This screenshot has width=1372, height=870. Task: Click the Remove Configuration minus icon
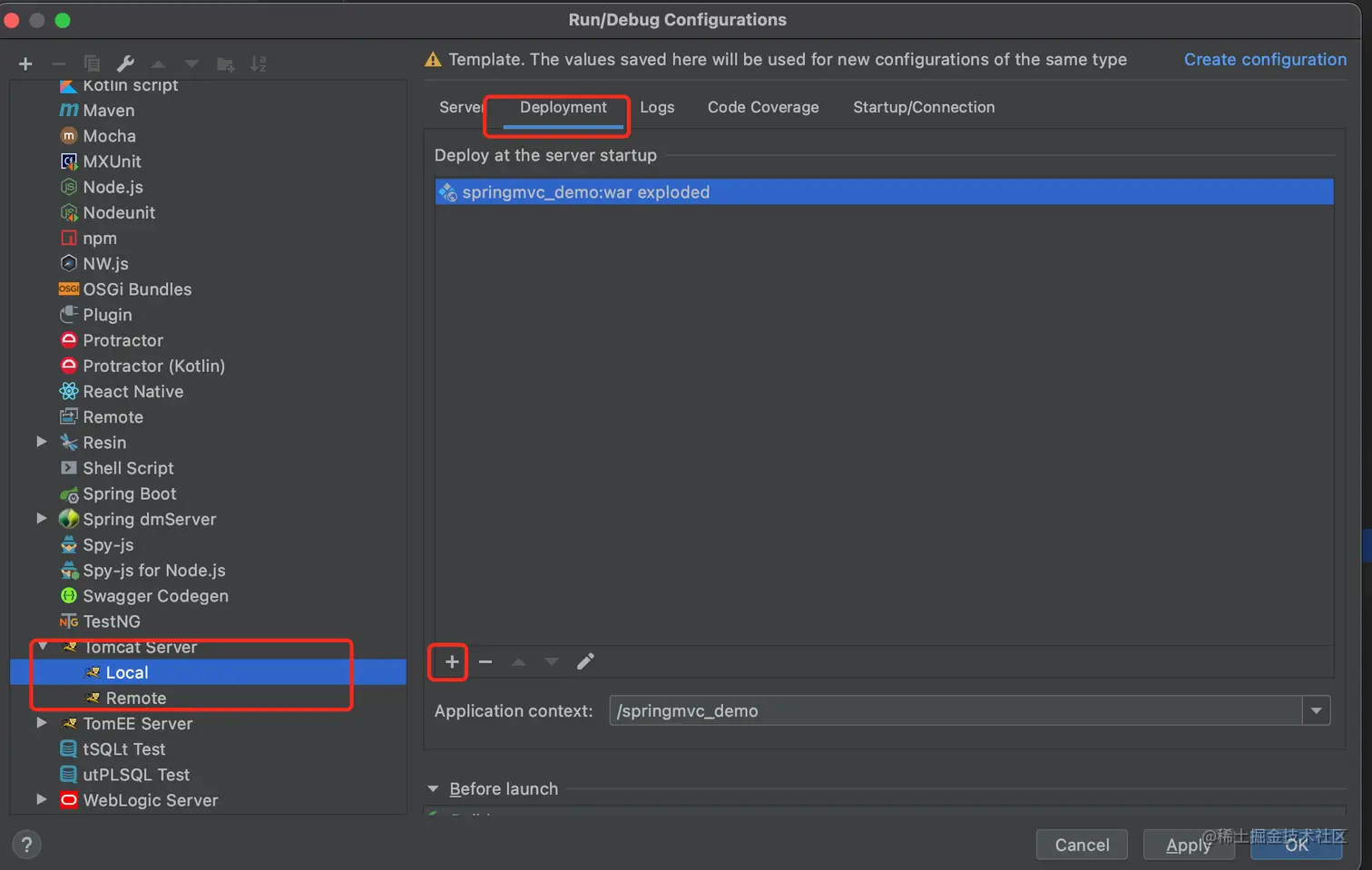59,64
